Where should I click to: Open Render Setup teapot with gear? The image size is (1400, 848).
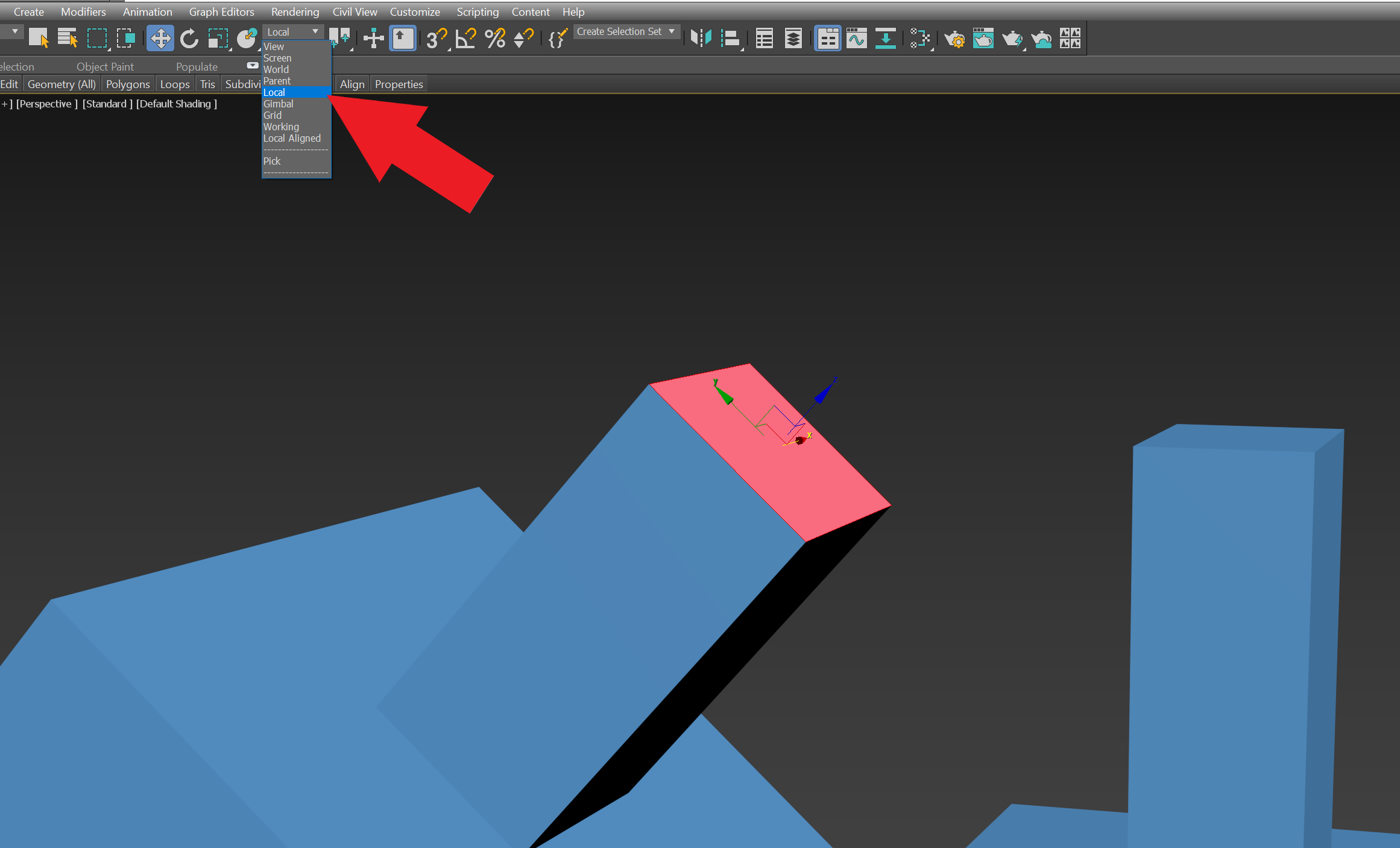[x=954, y=39]
